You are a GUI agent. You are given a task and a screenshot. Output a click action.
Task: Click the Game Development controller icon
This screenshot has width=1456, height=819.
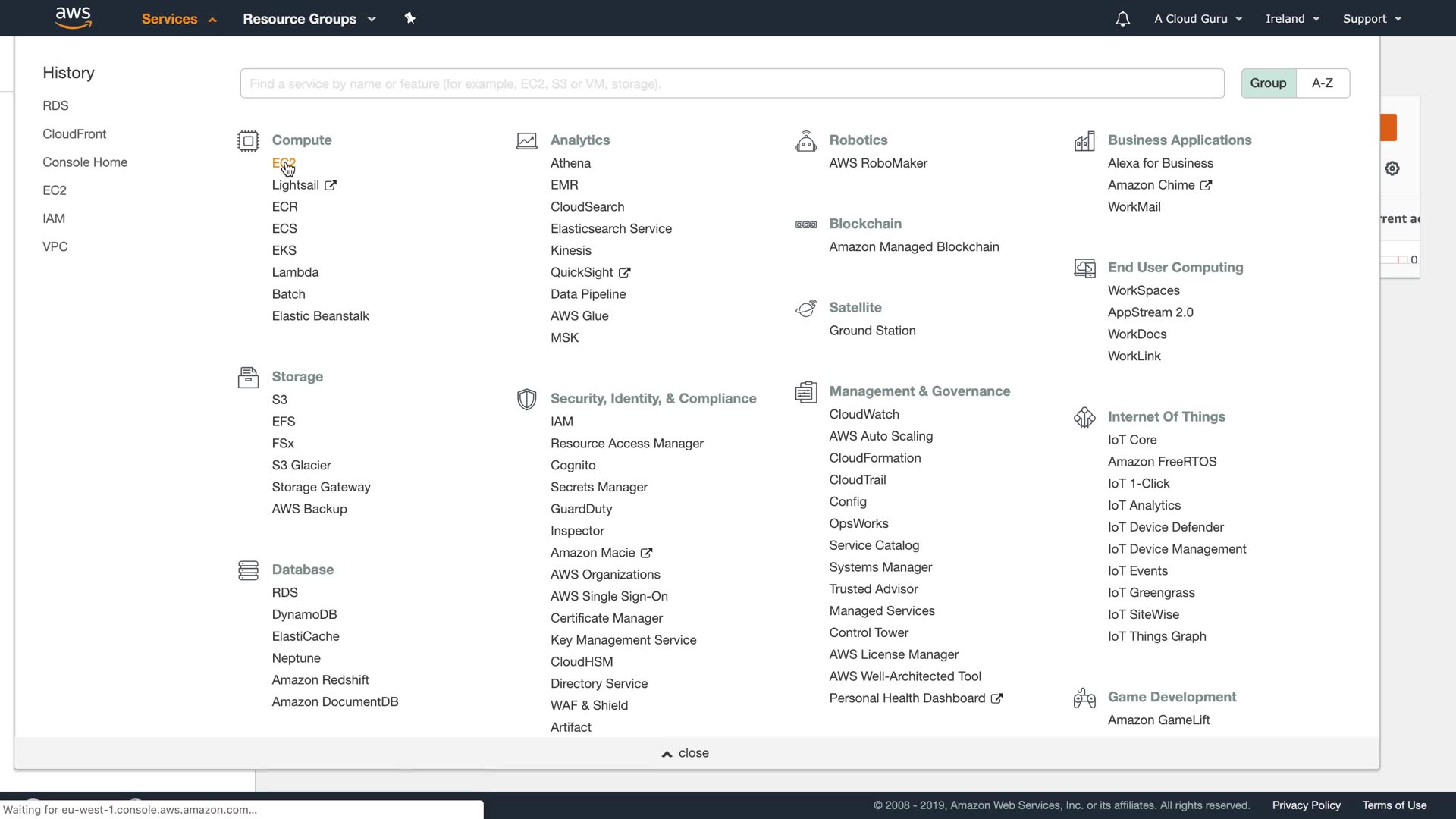click(1084, 698)
